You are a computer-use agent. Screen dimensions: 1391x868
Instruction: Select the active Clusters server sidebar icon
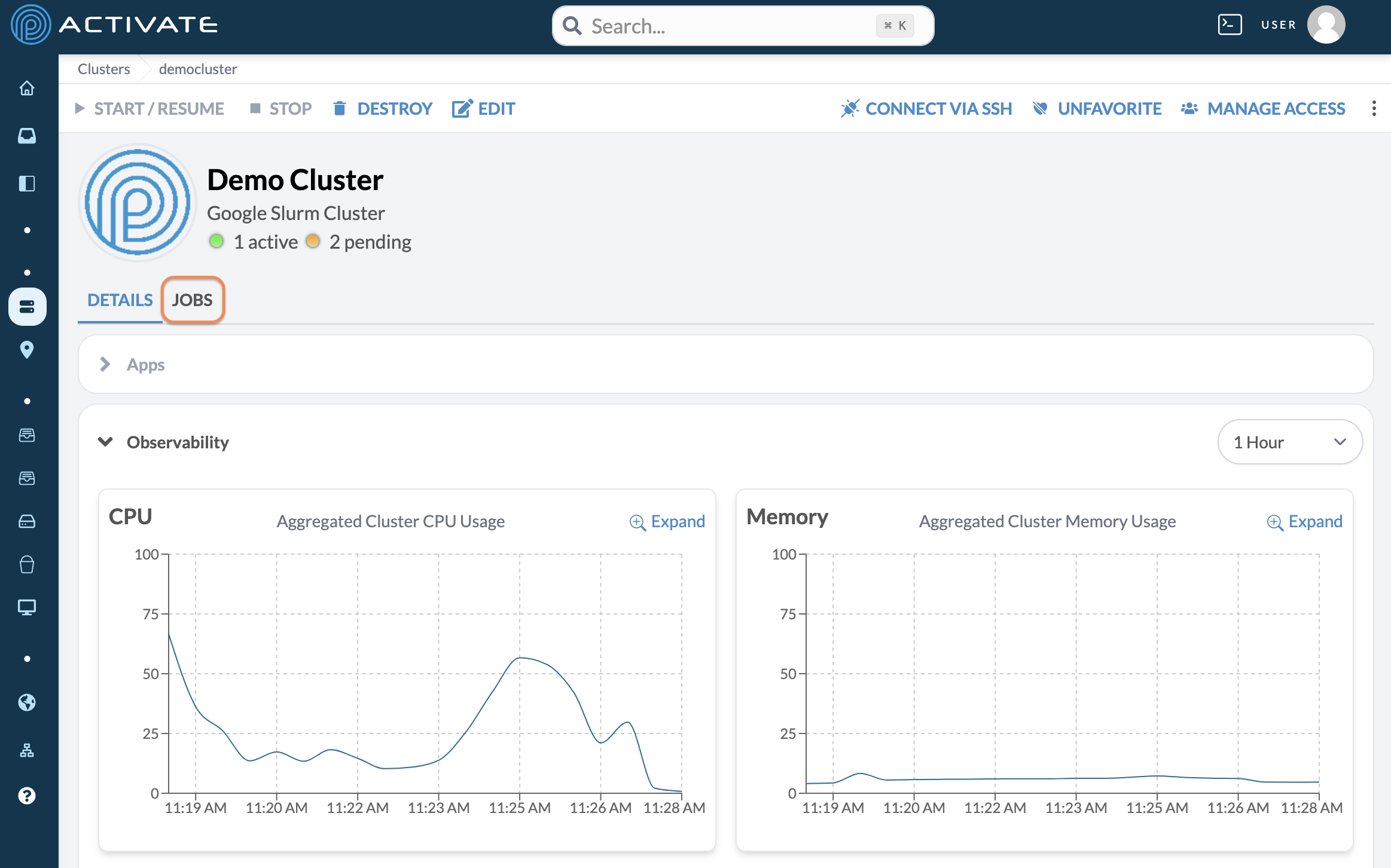point(28,307)
